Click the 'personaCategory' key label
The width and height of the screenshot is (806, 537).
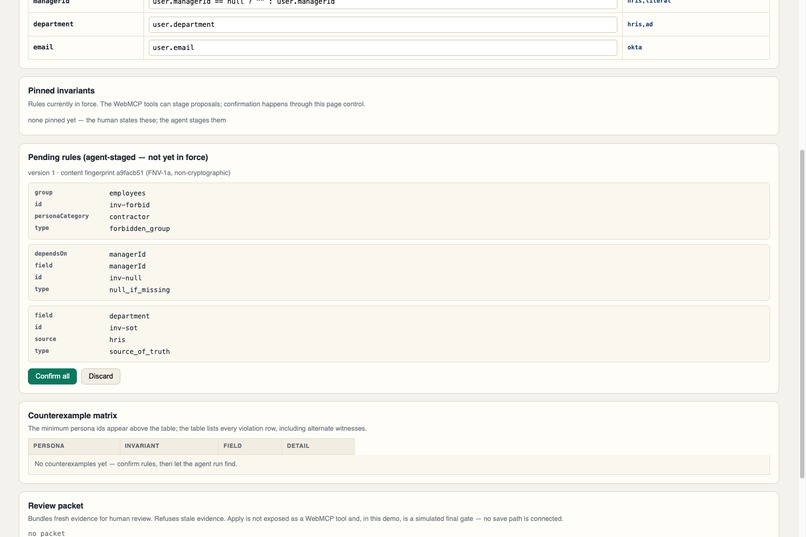coord(62,216)
